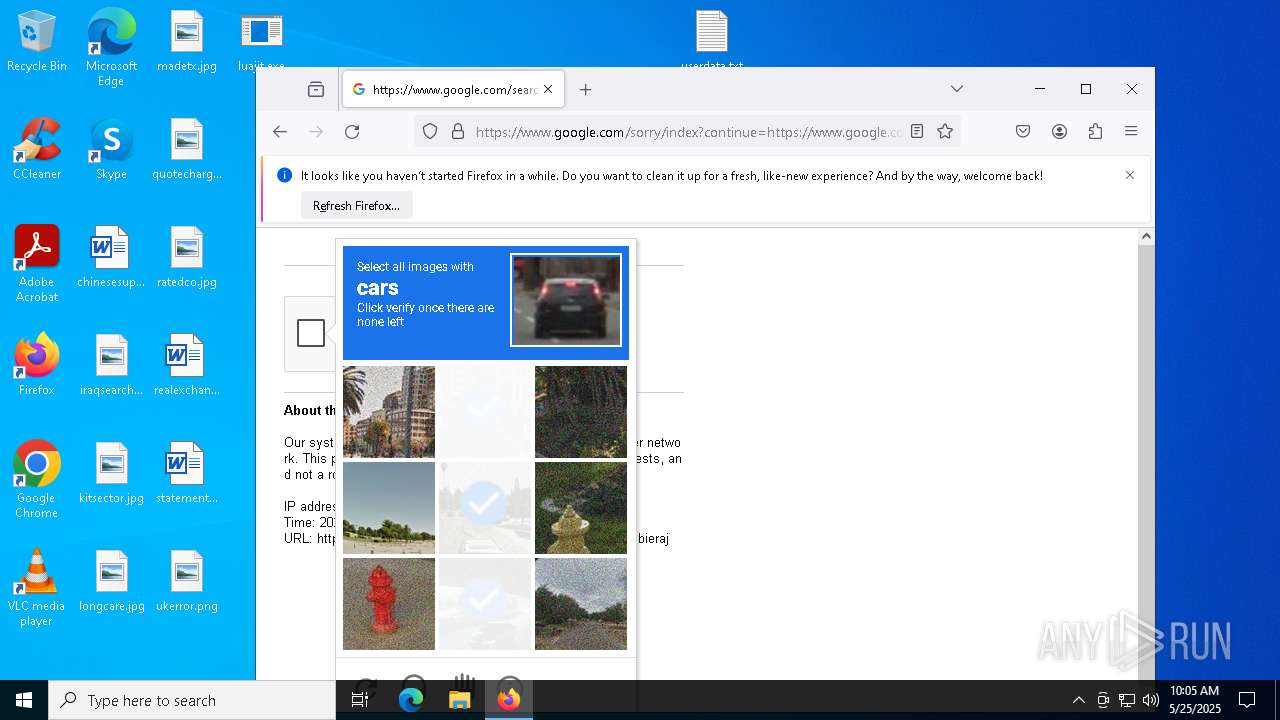Select the statement Word document

pos(187,474)
